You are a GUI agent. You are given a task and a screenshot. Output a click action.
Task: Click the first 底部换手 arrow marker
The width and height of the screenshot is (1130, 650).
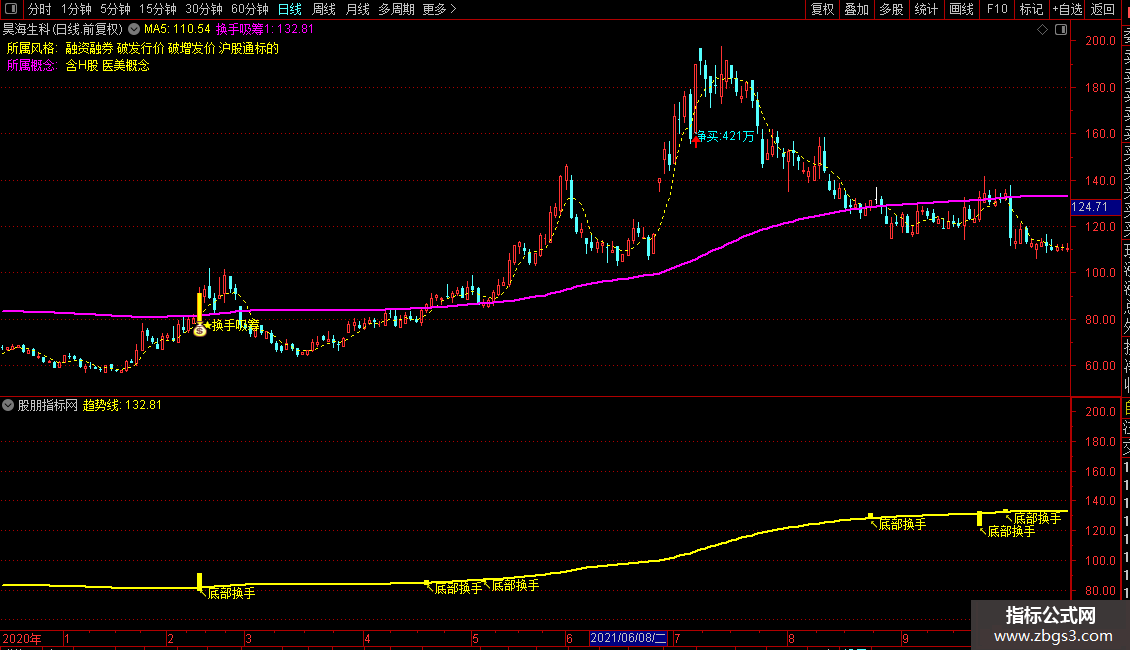[203, 592]
